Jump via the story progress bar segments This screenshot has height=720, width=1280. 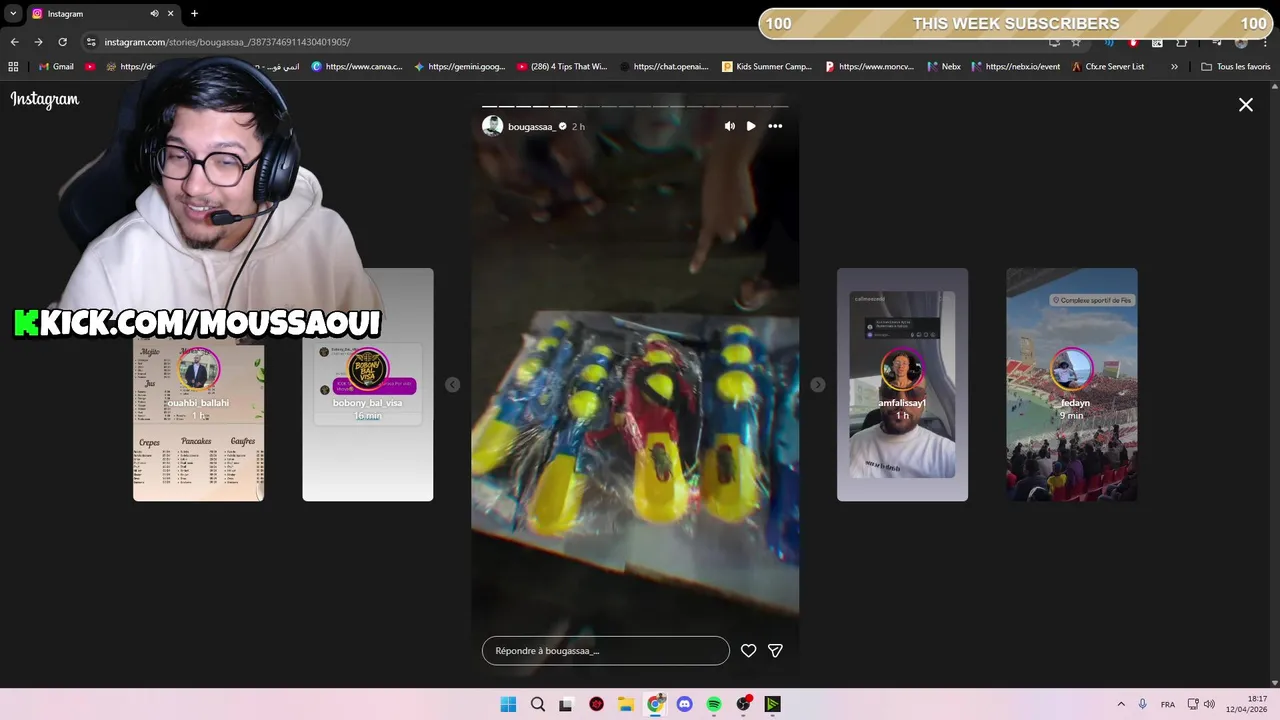[635, 106]
